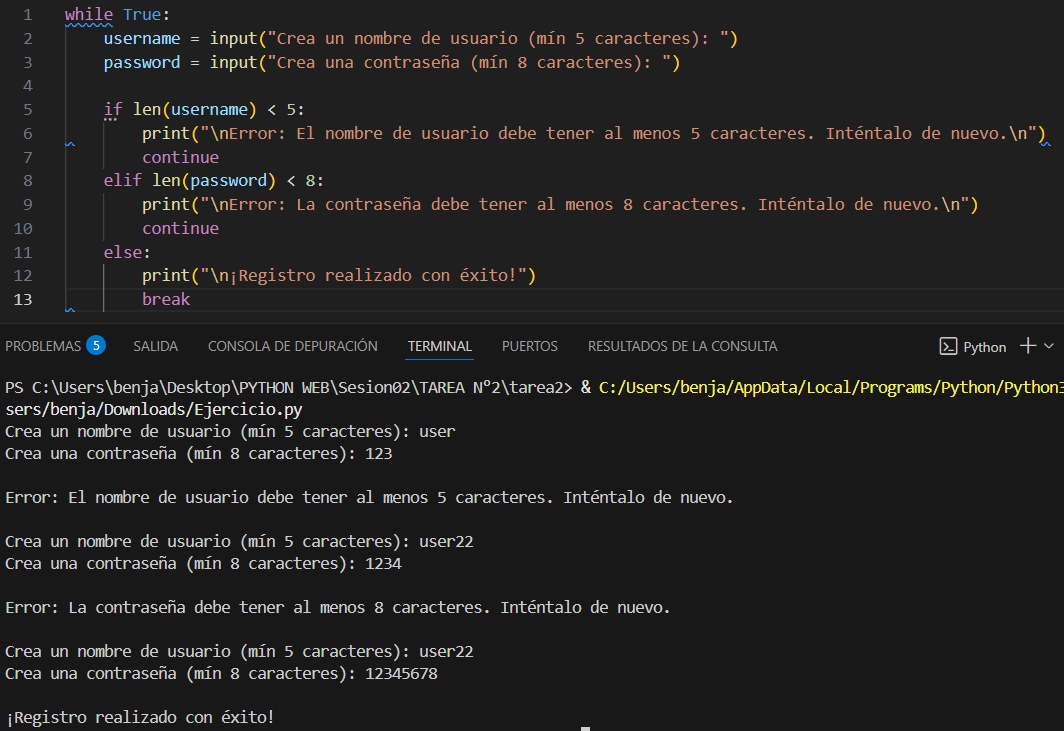Focus the terminal cursor below success message
1064x731 pixels.
click(585, 729)
